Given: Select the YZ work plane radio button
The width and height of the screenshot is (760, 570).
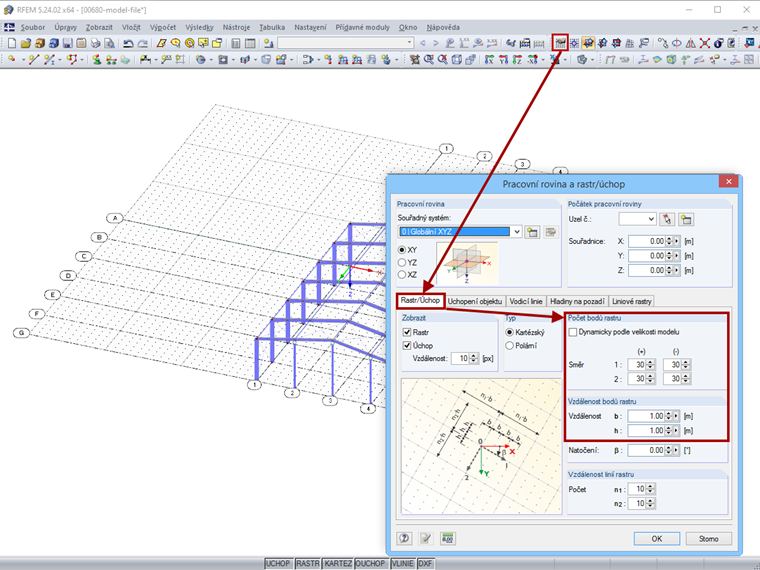Looking at the screenshot, I should (402, 262).
